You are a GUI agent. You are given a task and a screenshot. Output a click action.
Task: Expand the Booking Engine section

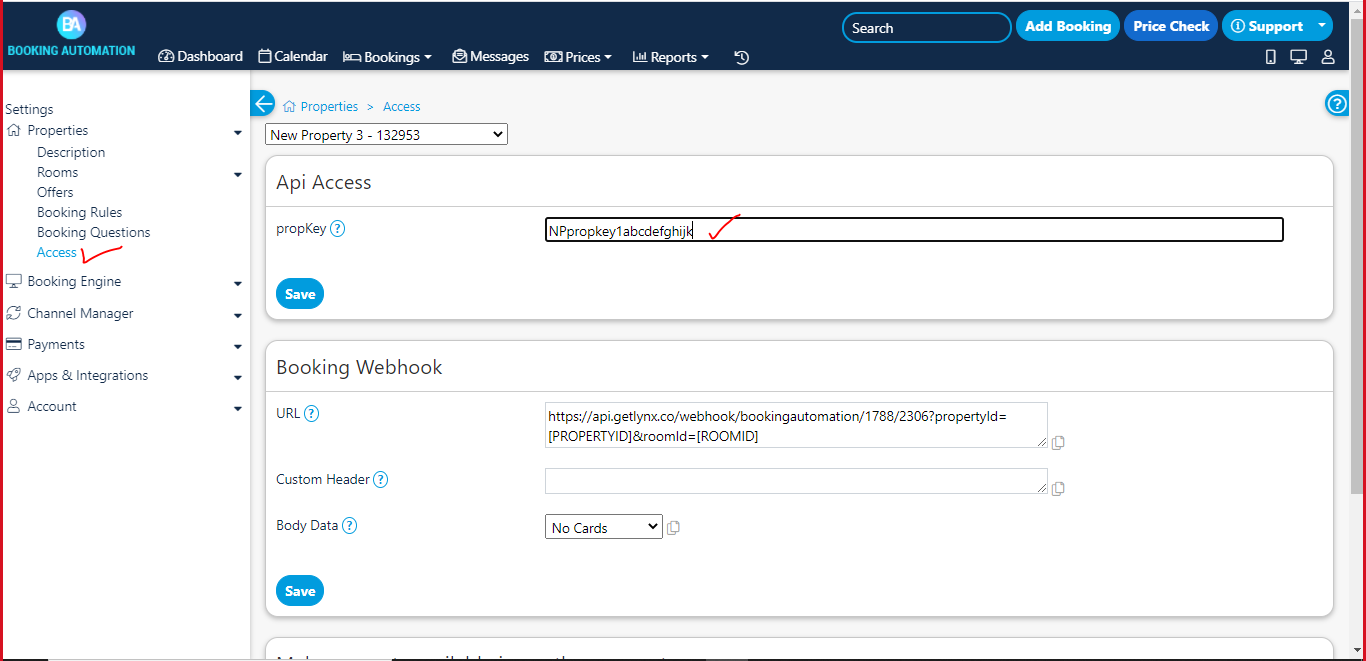point(238,283)
